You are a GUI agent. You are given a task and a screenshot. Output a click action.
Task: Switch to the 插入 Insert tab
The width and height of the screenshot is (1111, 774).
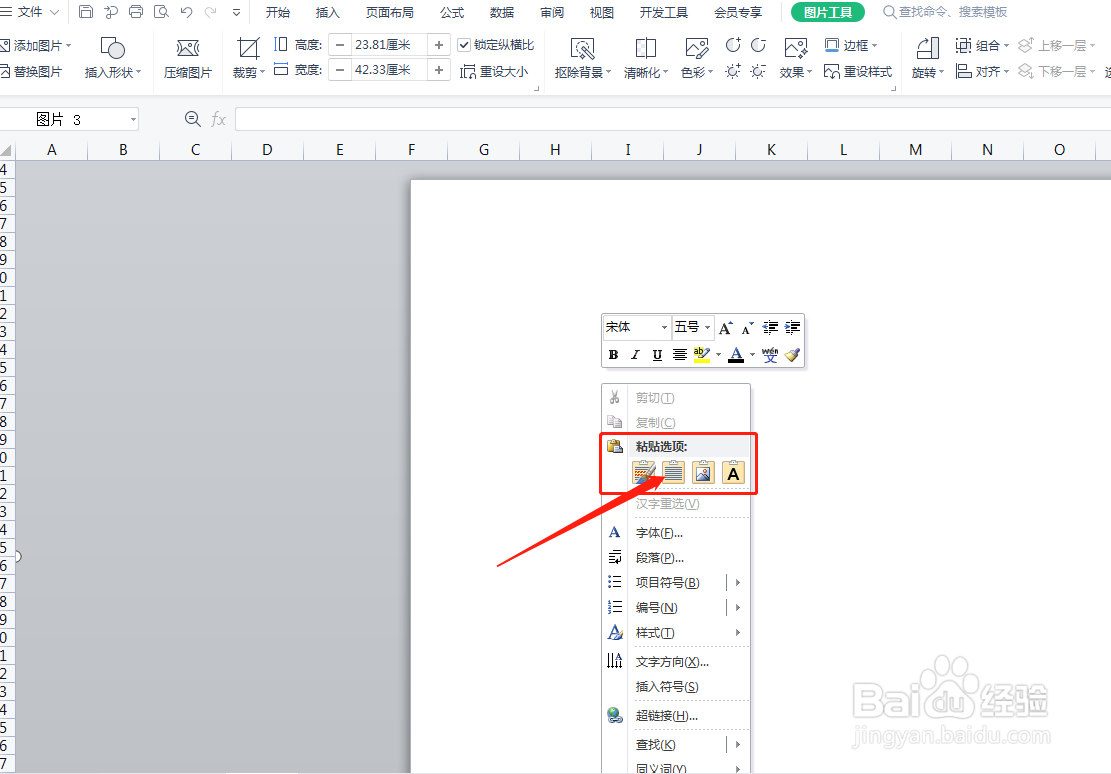pyautogui.click(x=327, y=12)
